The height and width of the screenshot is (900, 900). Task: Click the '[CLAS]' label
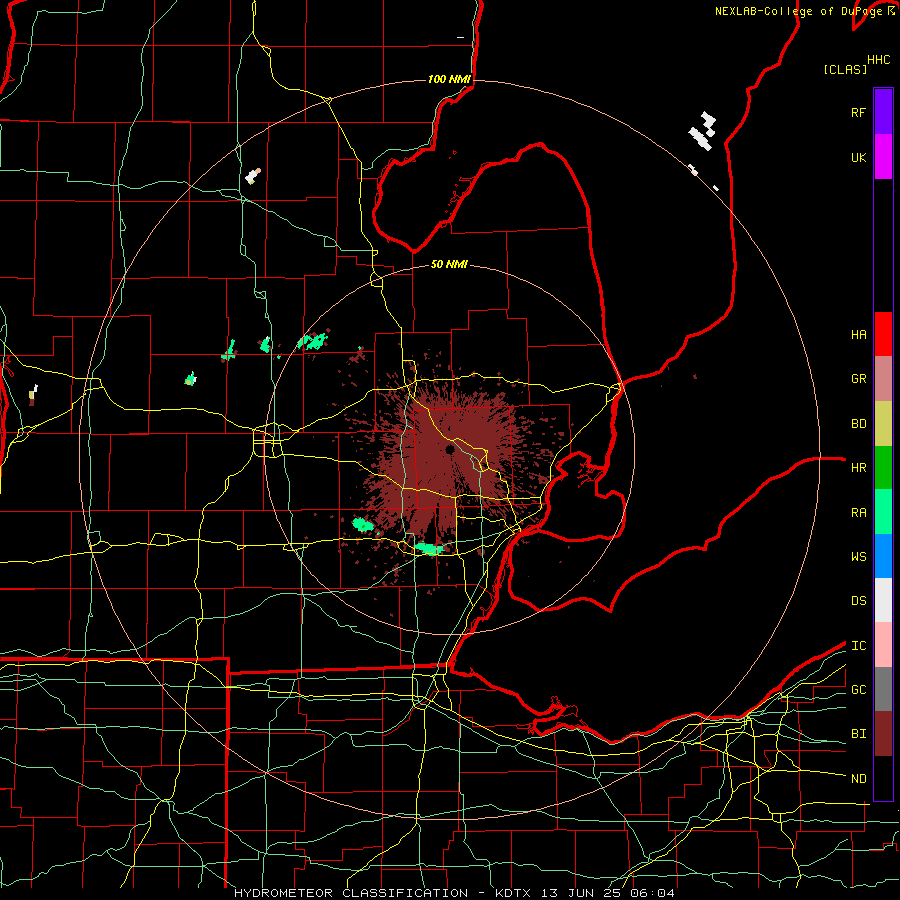click(x=845, y=69)
